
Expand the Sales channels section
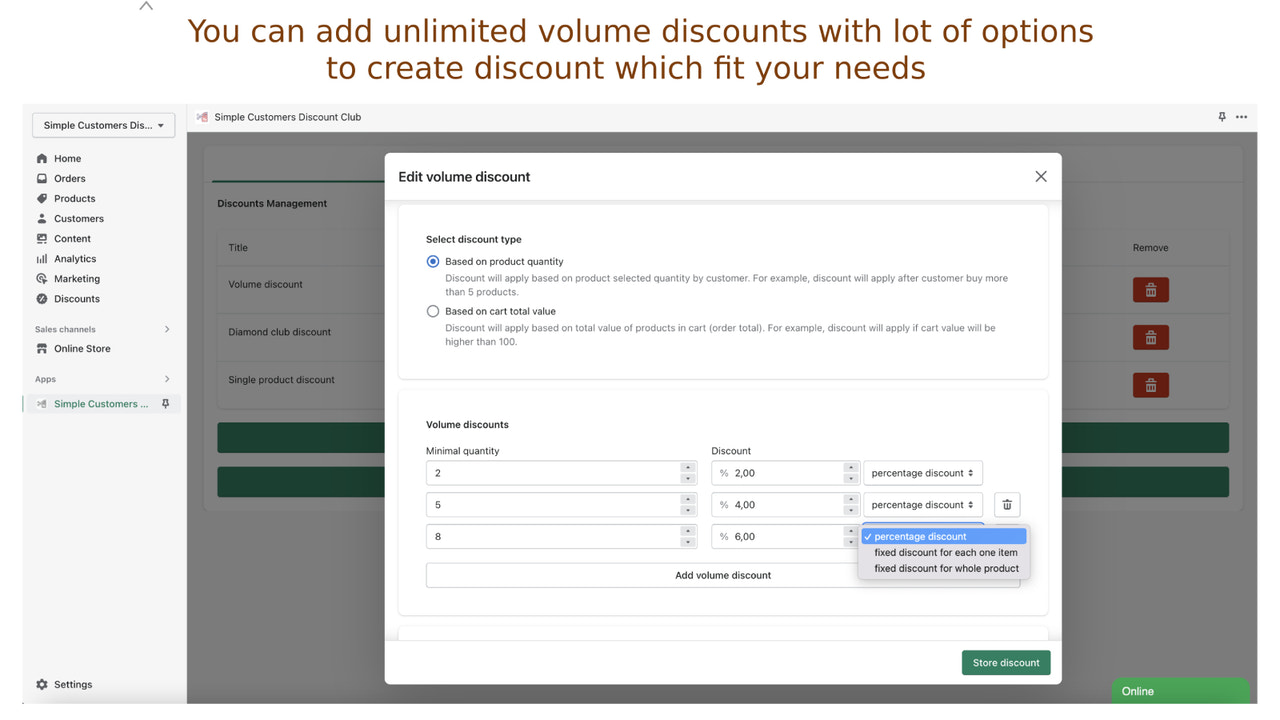167,328
